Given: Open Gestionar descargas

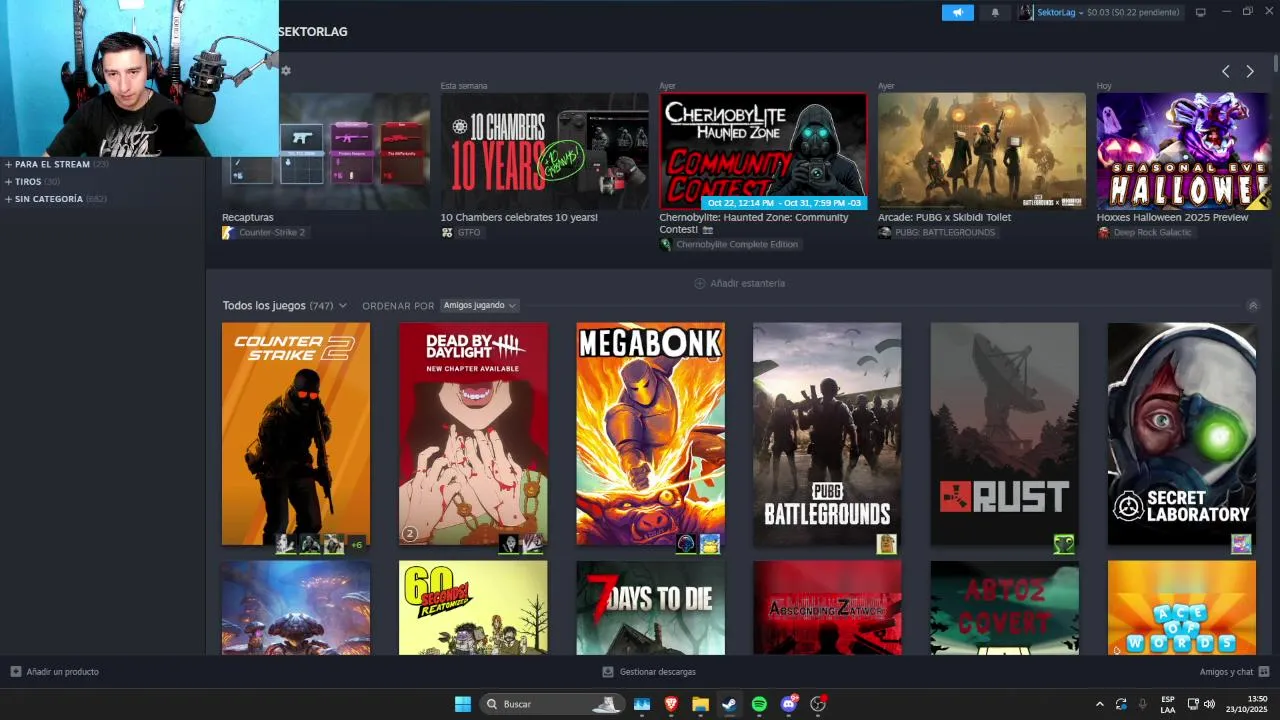Looking at the screenshot, I should [x=649, y=672].
